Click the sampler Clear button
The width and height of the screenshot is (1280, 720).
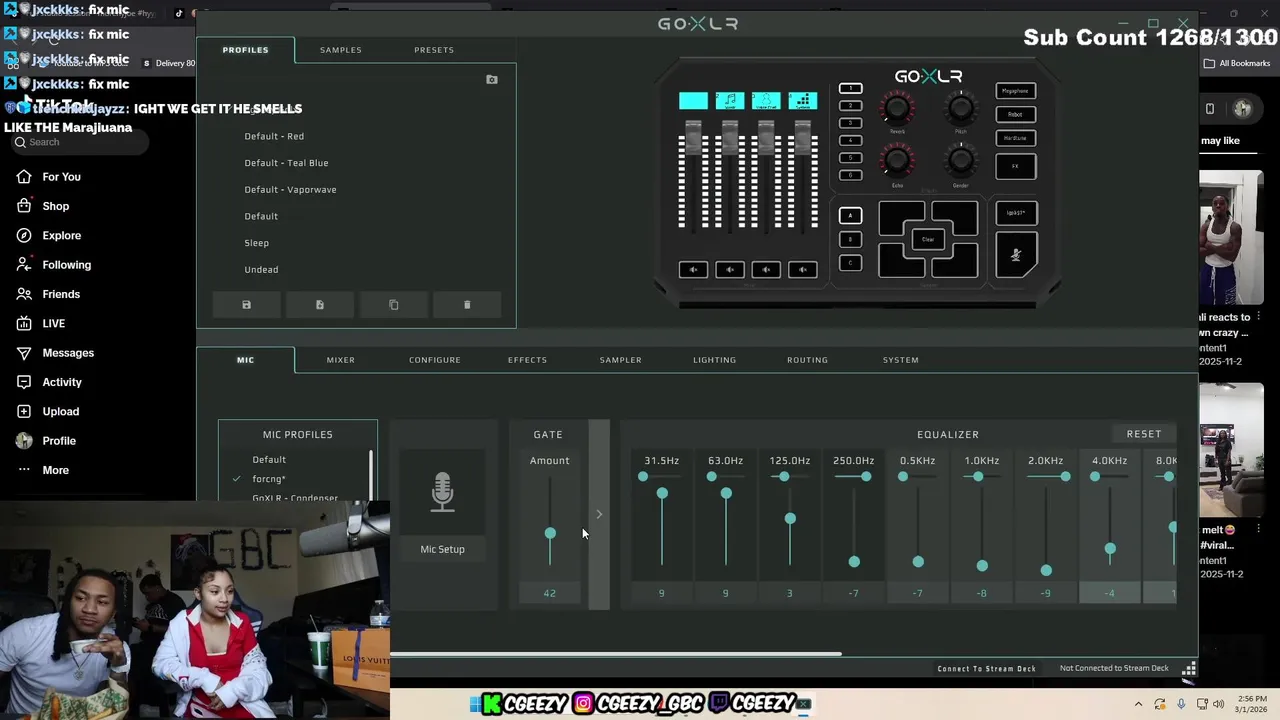(928, 240)
